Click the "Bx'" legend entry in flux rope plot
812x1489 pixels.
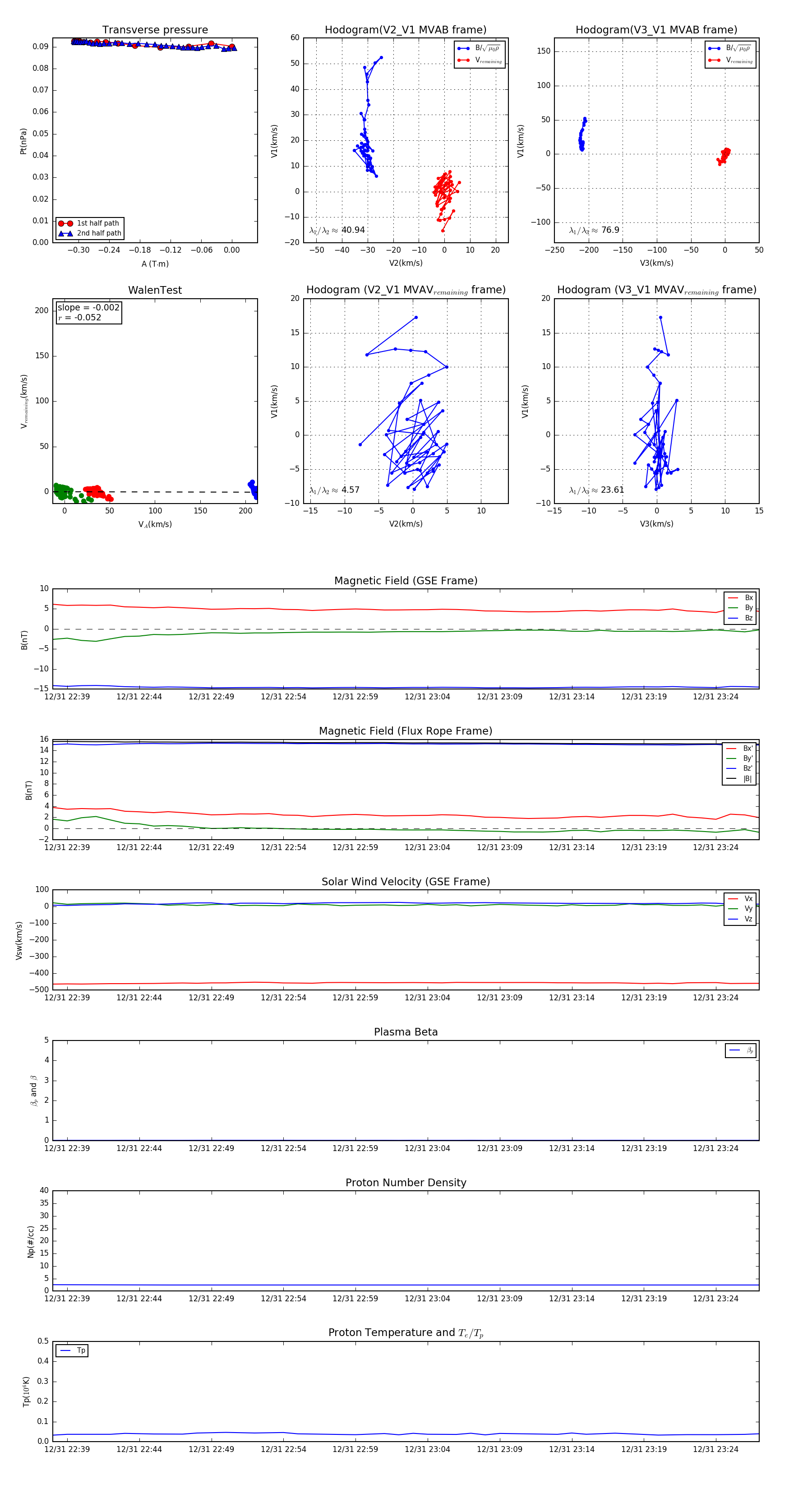point(740,749)
